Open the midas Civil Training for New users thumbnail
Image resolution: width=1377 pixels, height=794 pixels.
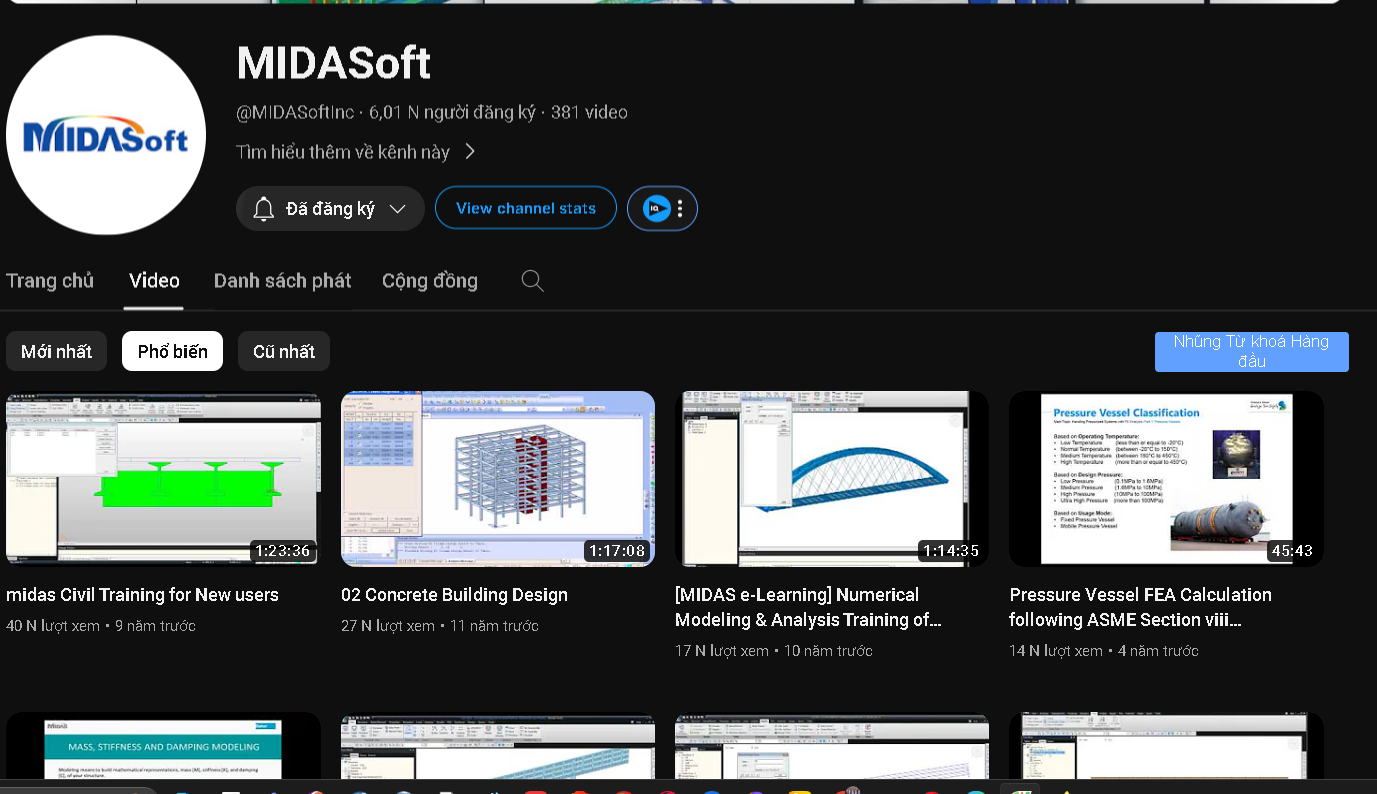[x=163, y=479]
